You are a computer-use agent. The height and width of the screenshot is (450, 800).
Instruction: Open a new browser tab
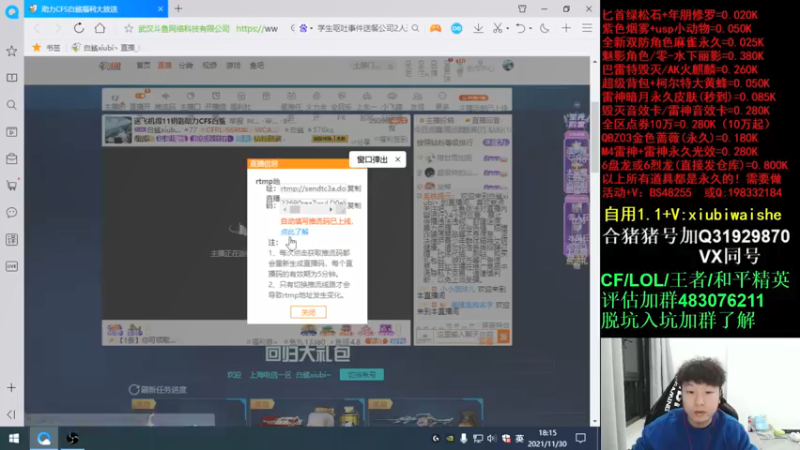point(178,9)
